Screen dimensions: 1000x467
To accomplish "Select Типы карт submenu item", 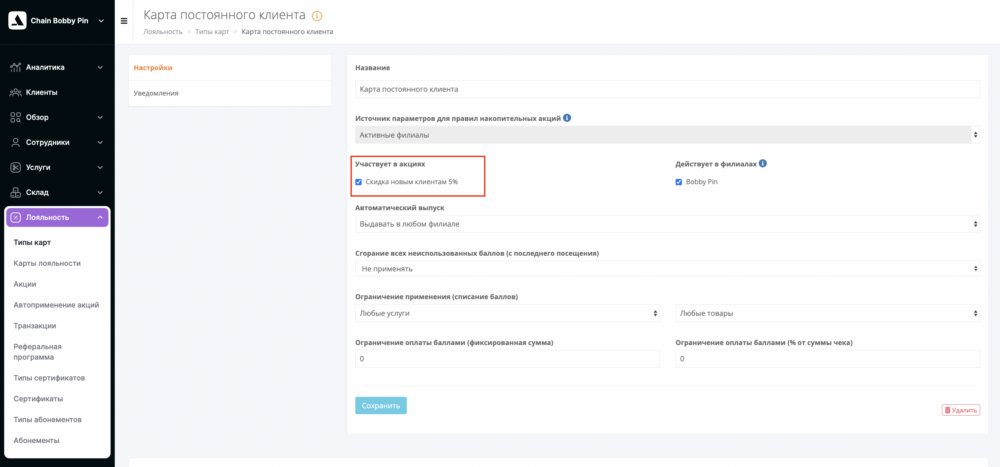I will 33,242.
